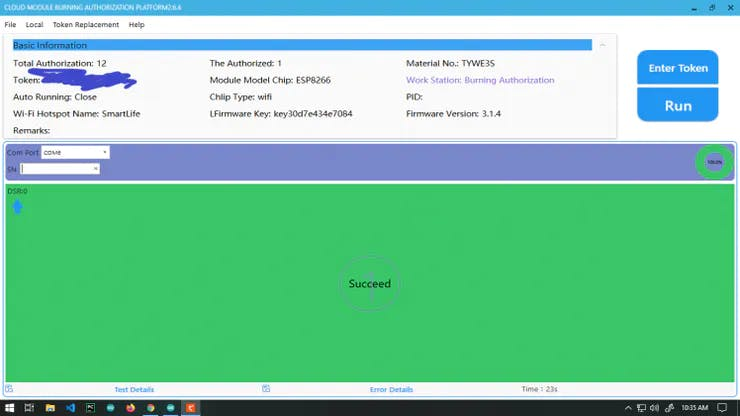The height and width of the screenshot is (416, 740).
Task: Click the text 'Total Authorization: 12'
Action: (59, 63)
